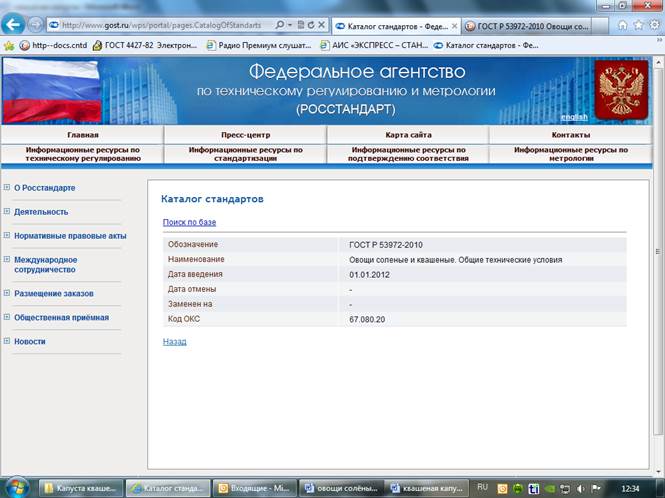665x498 pixels.
Task: Open the Windows Start button
Action: tap(16, 488)
